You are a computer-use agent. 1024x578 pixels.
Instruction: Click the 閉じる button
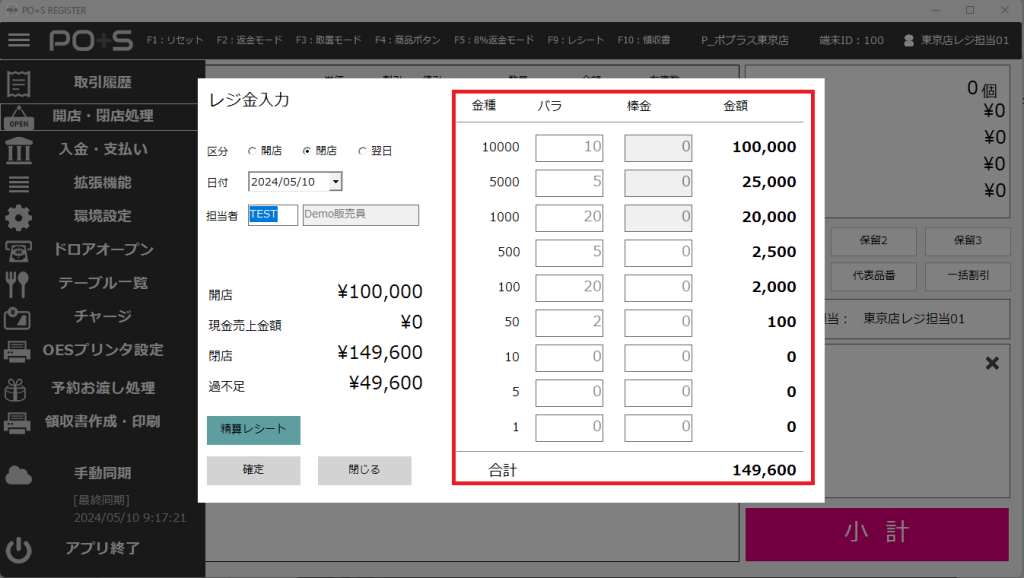(364, 470)
